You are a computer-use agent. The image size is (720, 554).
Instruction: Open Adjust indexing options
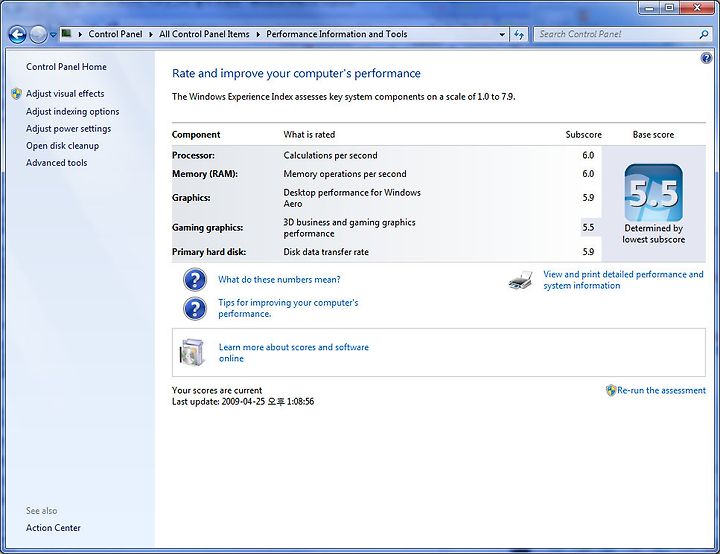tap(73, 112)
